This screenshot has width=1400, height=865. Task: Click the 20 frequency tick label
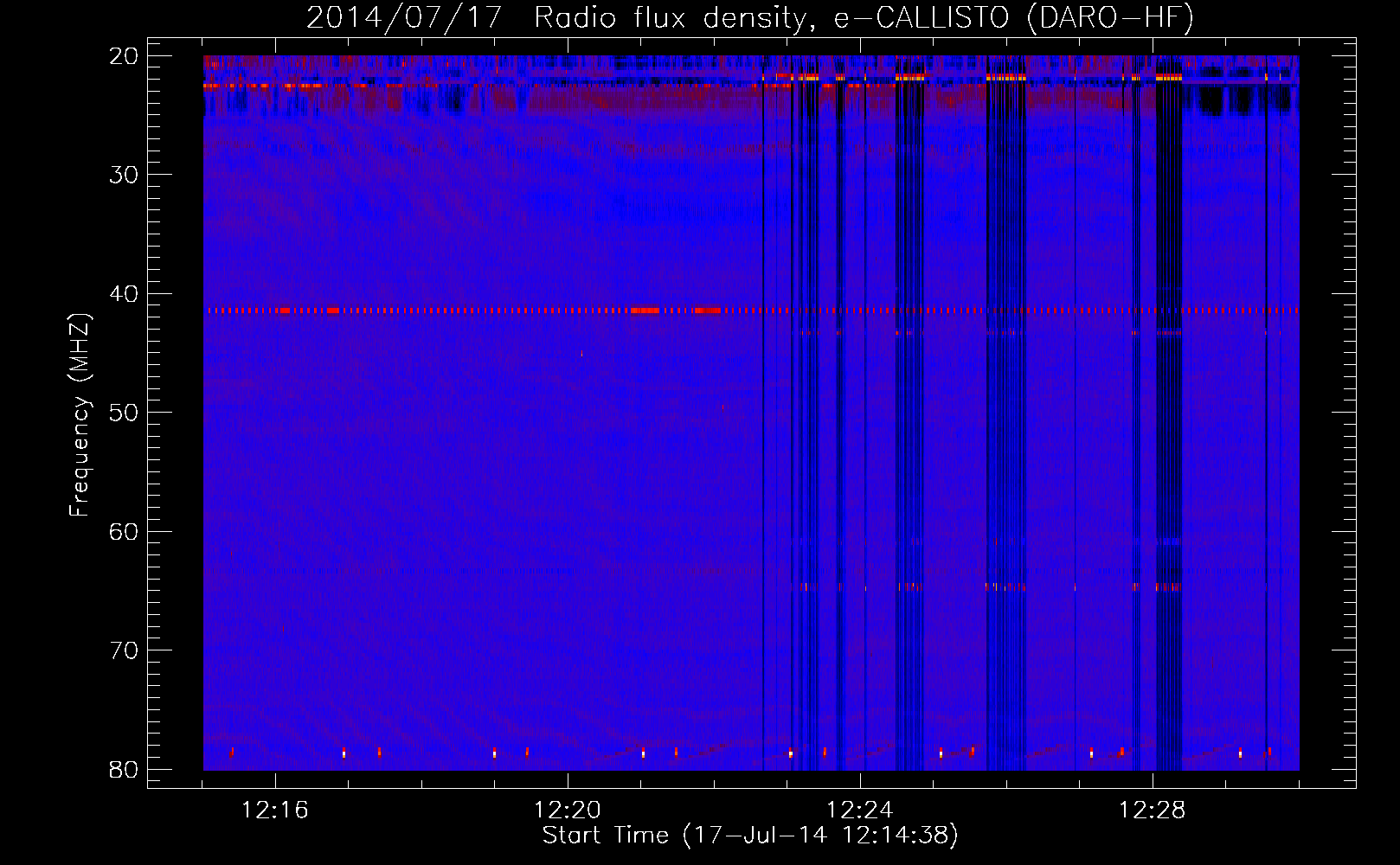click(x=125, y=56)
